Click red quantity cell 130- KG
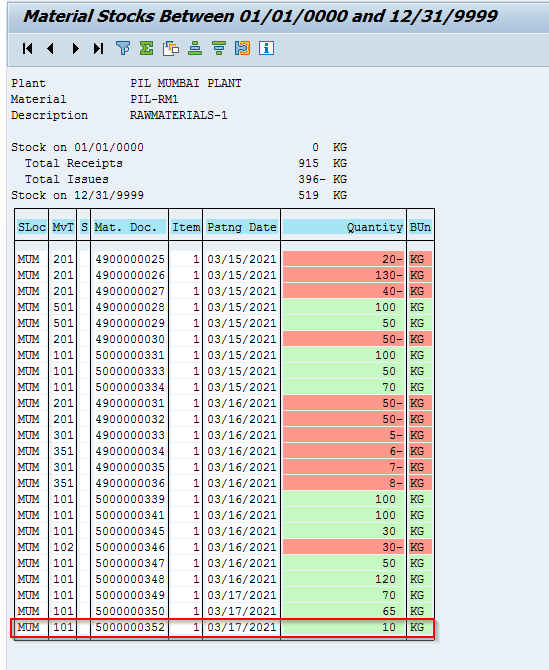 pyautogui.click(x=343, y=275)
